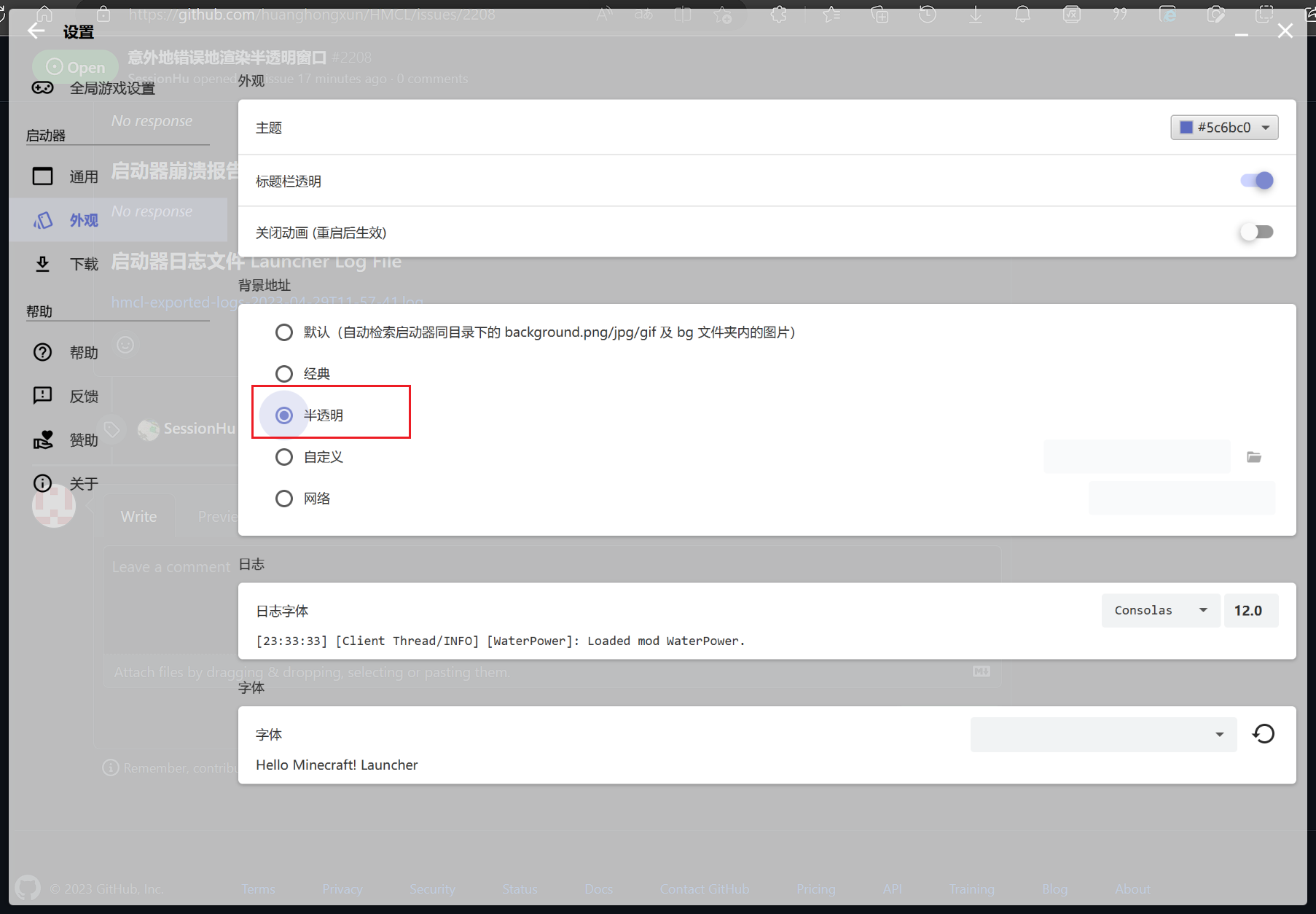Click the folder icon to browse background image
Image resolution: width=1316 pixels, height=914 pixels.
point(1254,457)
